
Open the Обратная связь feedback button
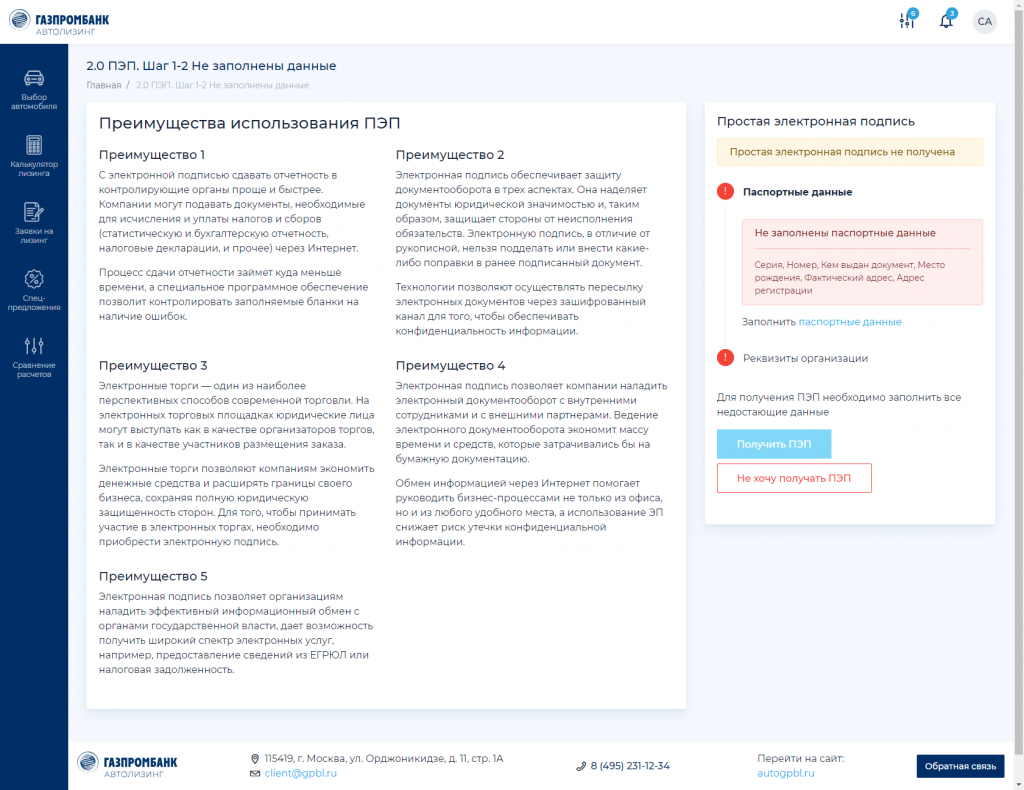pyautogui.click(x=960, y=766)
